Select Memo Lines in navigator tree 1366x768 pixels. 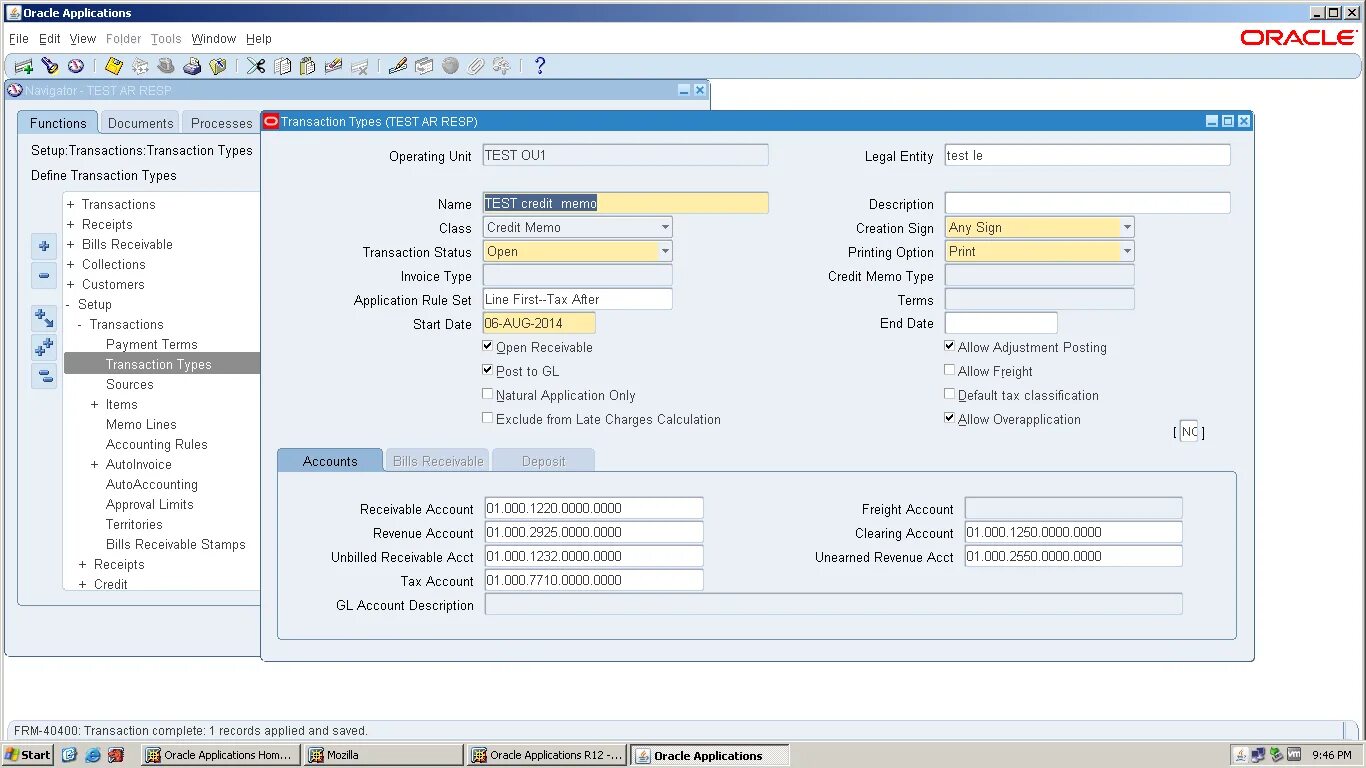(141, 424)
